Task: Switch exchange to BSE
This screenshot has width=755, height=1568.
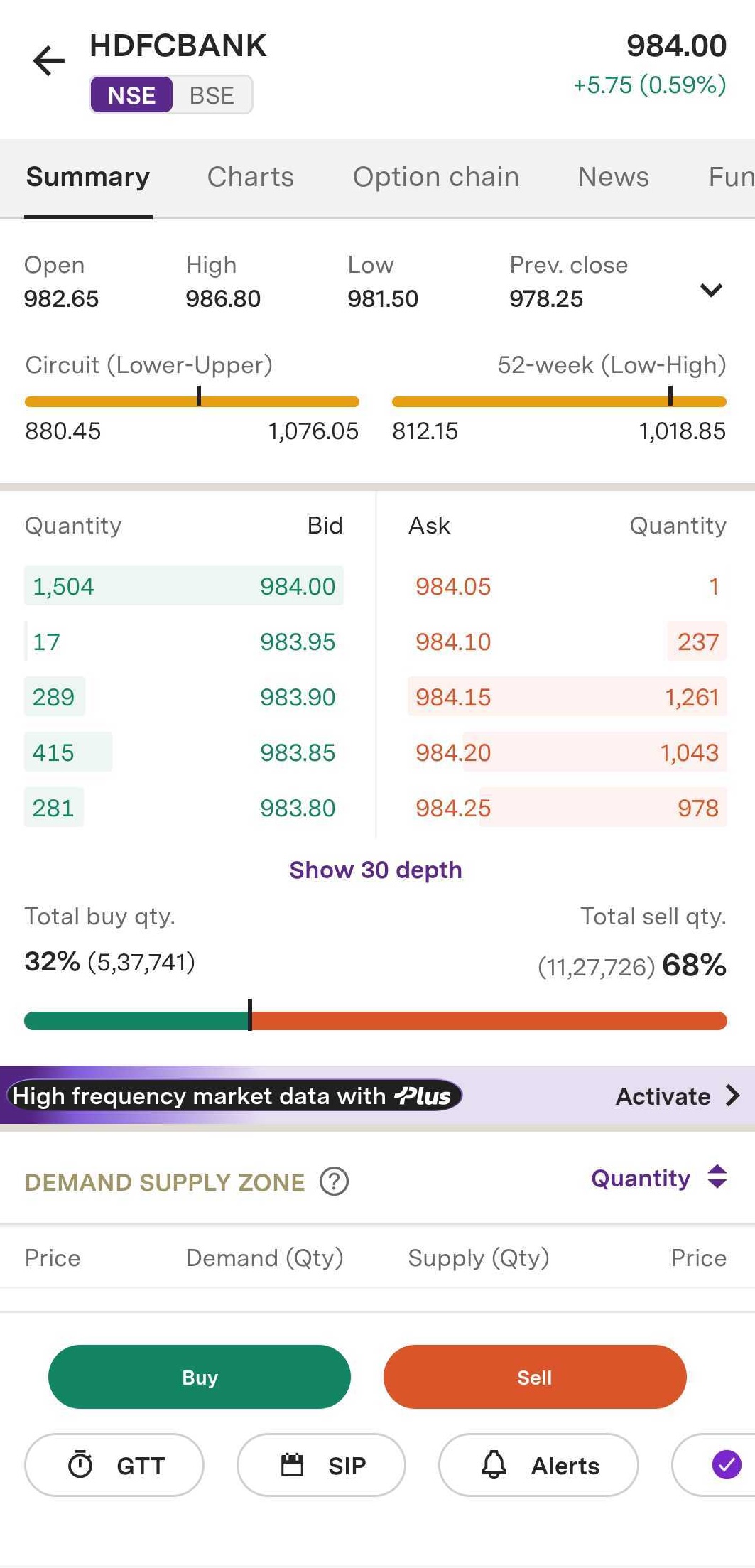Action: click(x=212, y=95)
